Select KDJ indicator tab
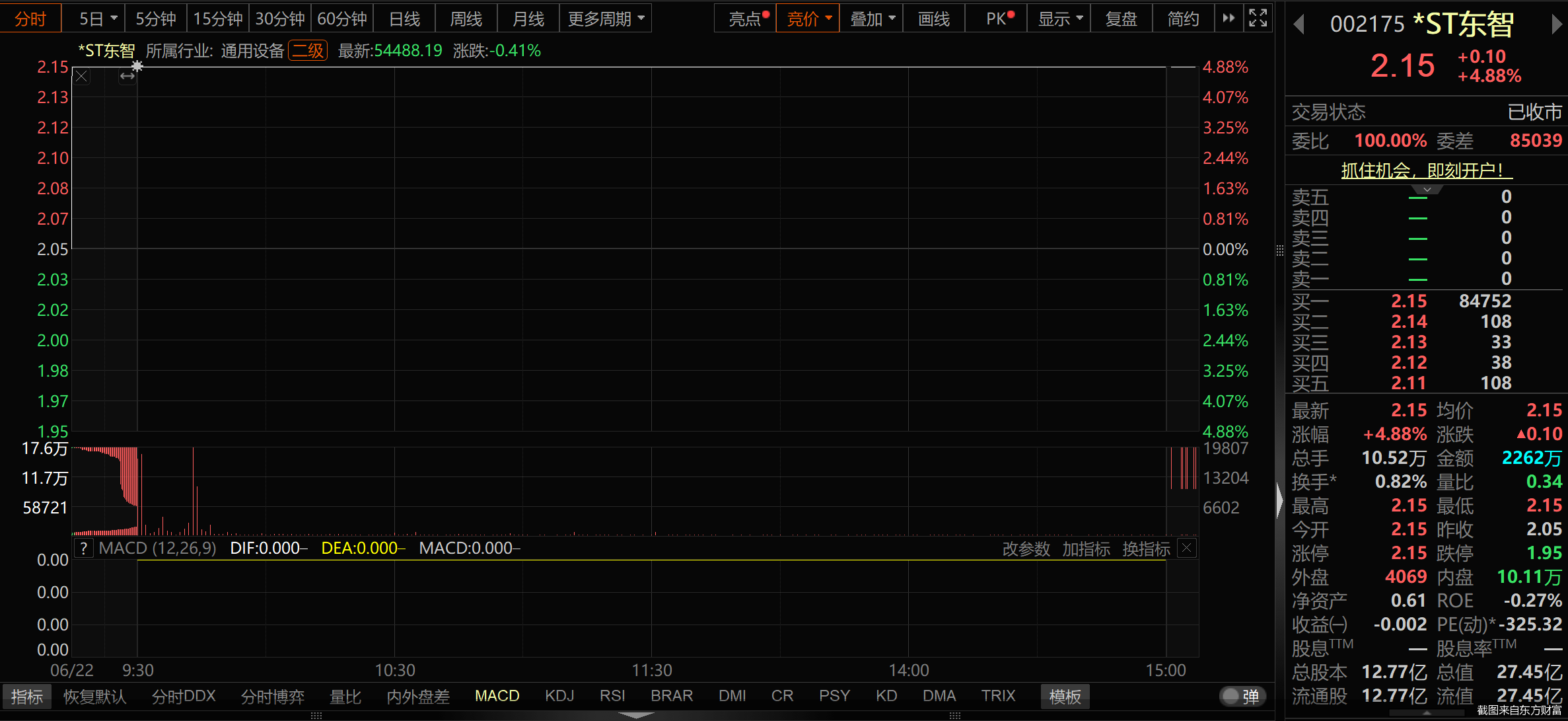Screen dimensions: 1568x721 pyautogui.click(x=559, y=696)
